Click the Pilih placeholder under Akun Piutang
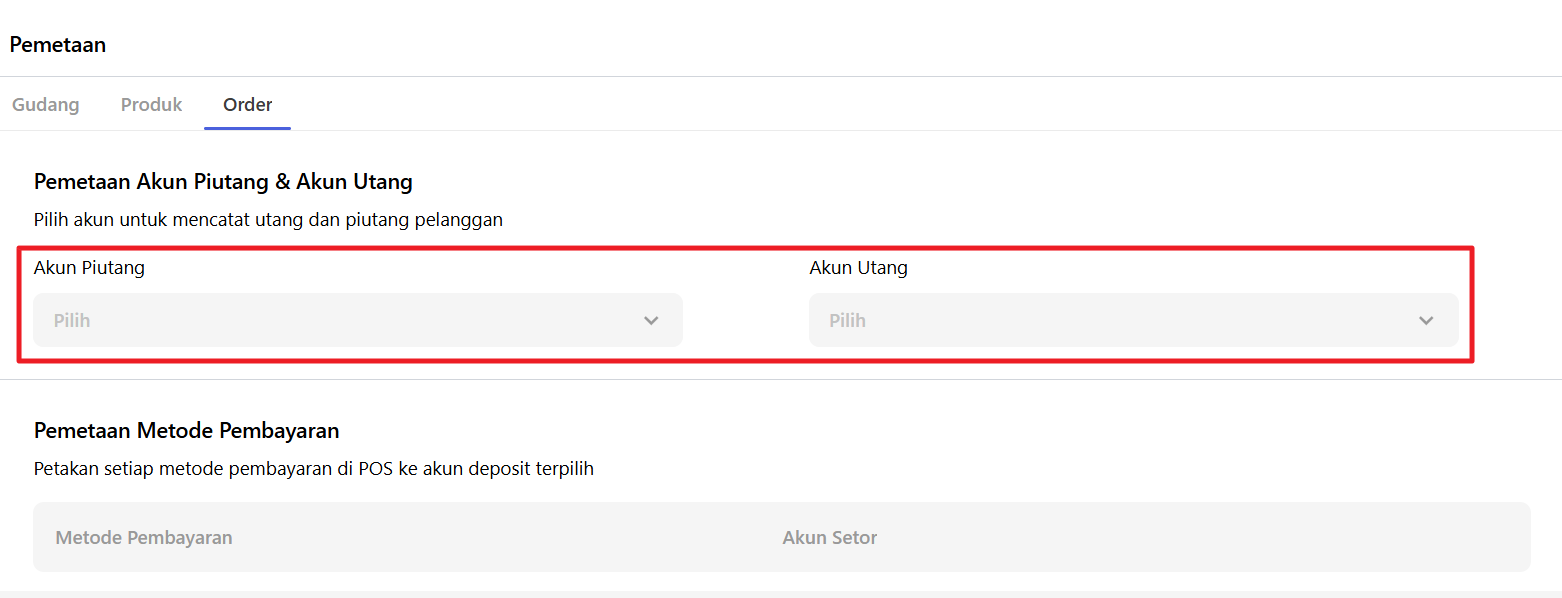The image size is (1562, 598). coord(72,321)
